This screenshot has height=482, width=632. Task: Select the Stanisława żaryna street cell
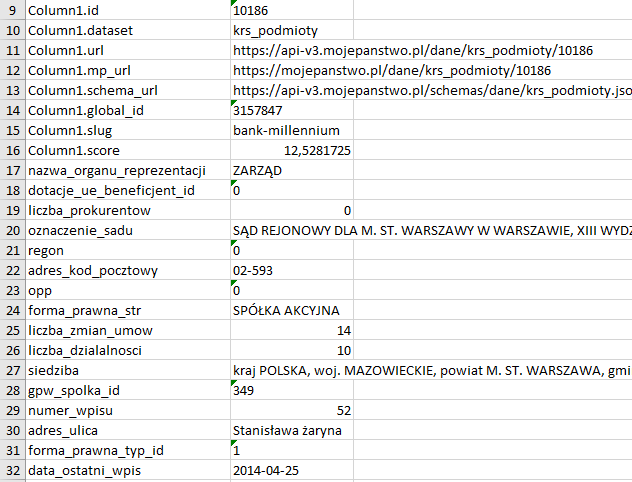(287, 430)
